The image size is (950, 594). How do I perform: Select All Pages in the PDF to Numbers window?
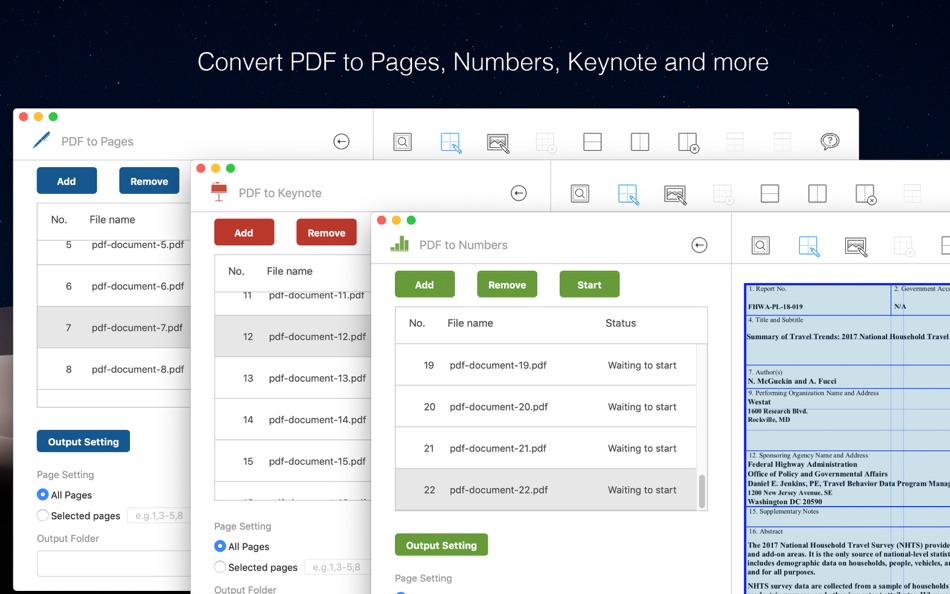pos(401,593)
